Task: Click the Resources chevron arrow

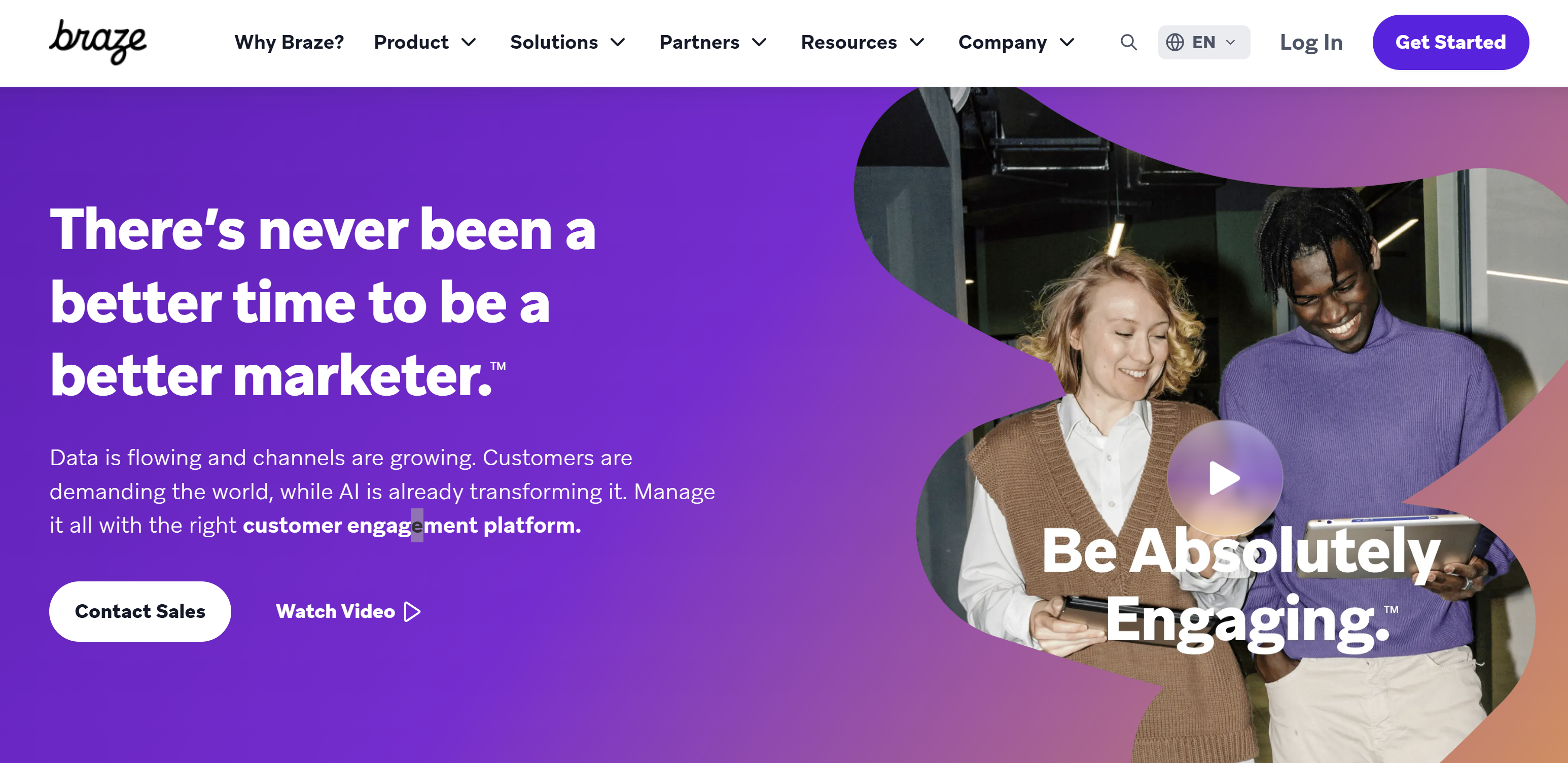Action: click(x=917, y=42)
